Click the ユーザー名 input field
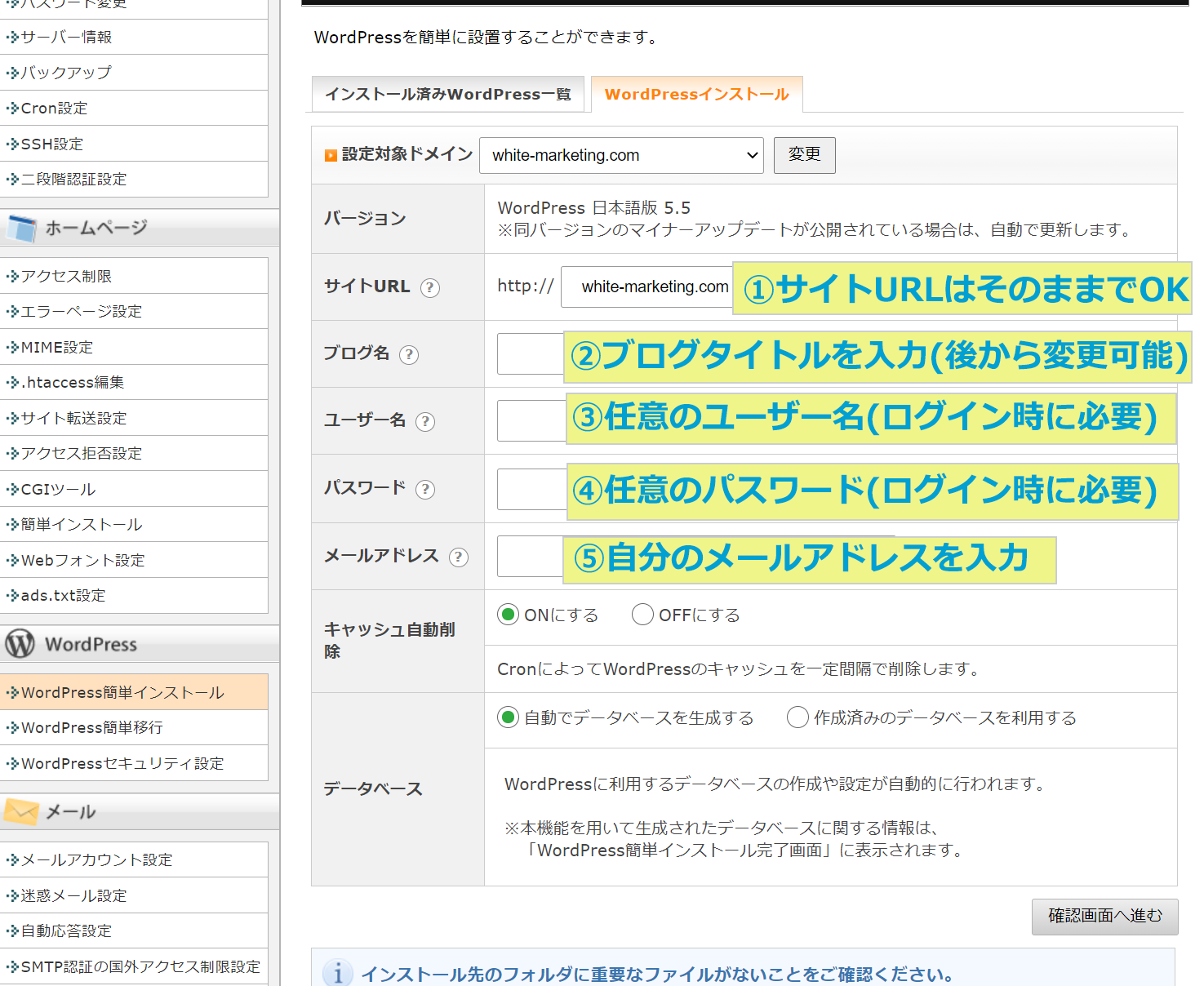Image resolution: width=1204 pixels, height=986 pixels. (x=531, y=421)
